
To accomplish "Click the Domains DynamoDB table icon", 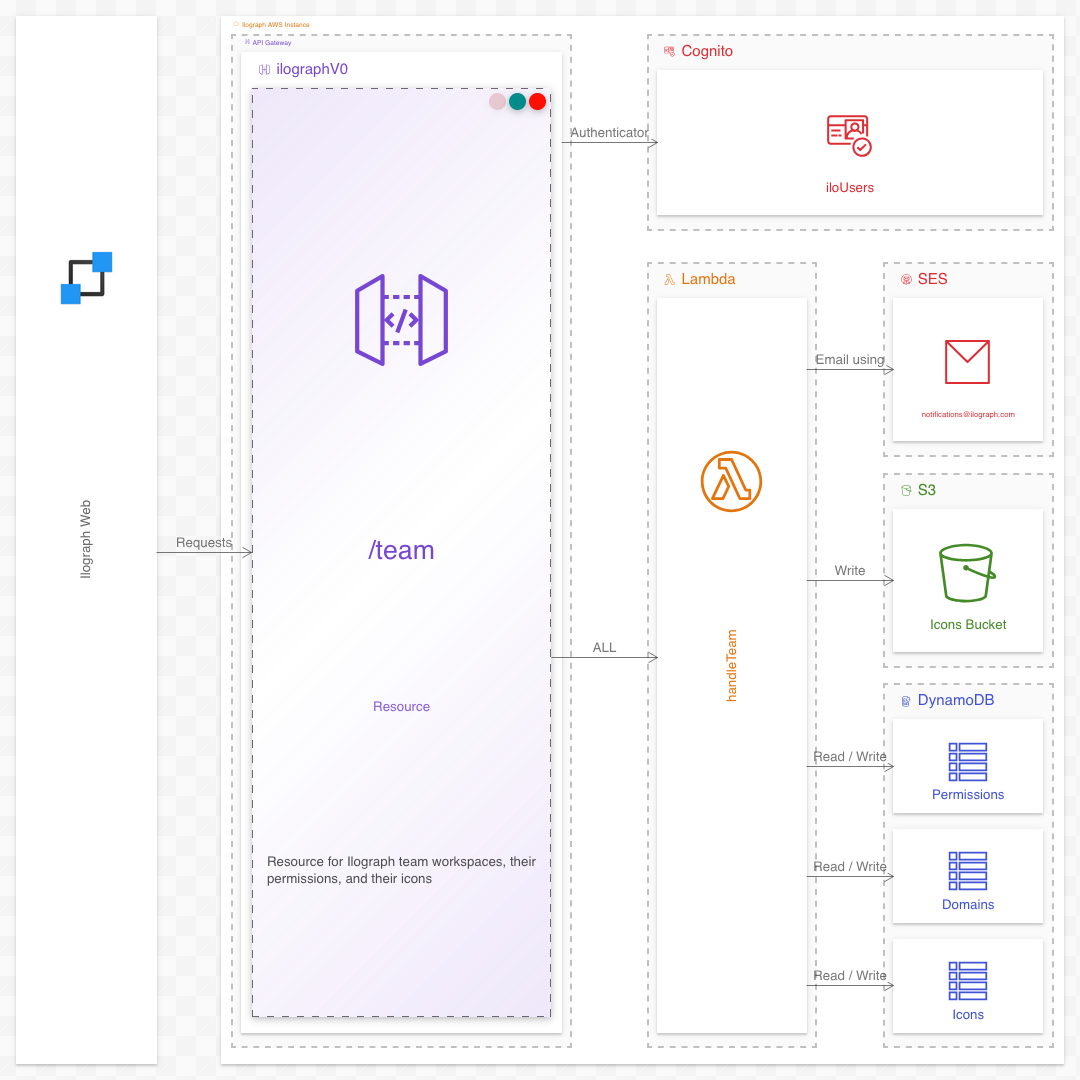I will coord(968,871).
